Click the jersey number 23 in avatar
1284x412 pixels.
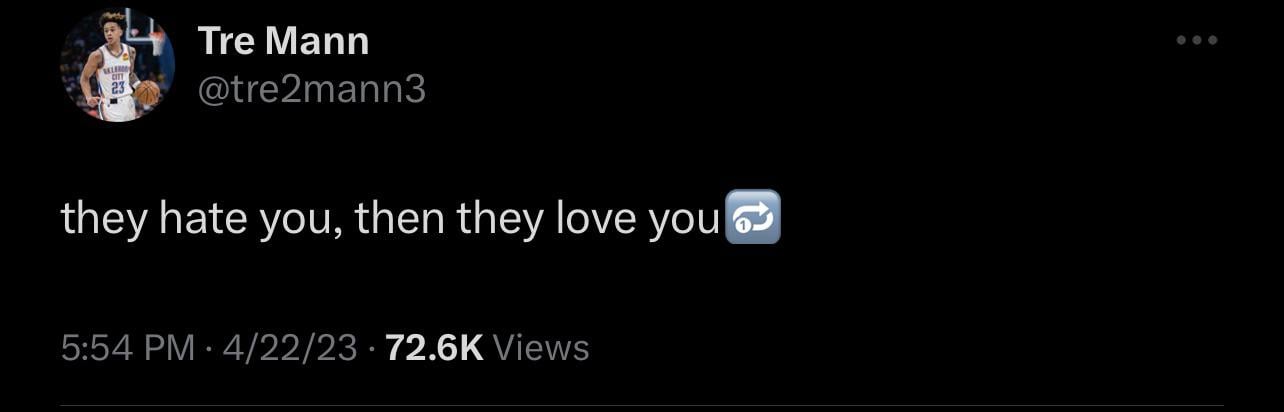tap(118, 87)
